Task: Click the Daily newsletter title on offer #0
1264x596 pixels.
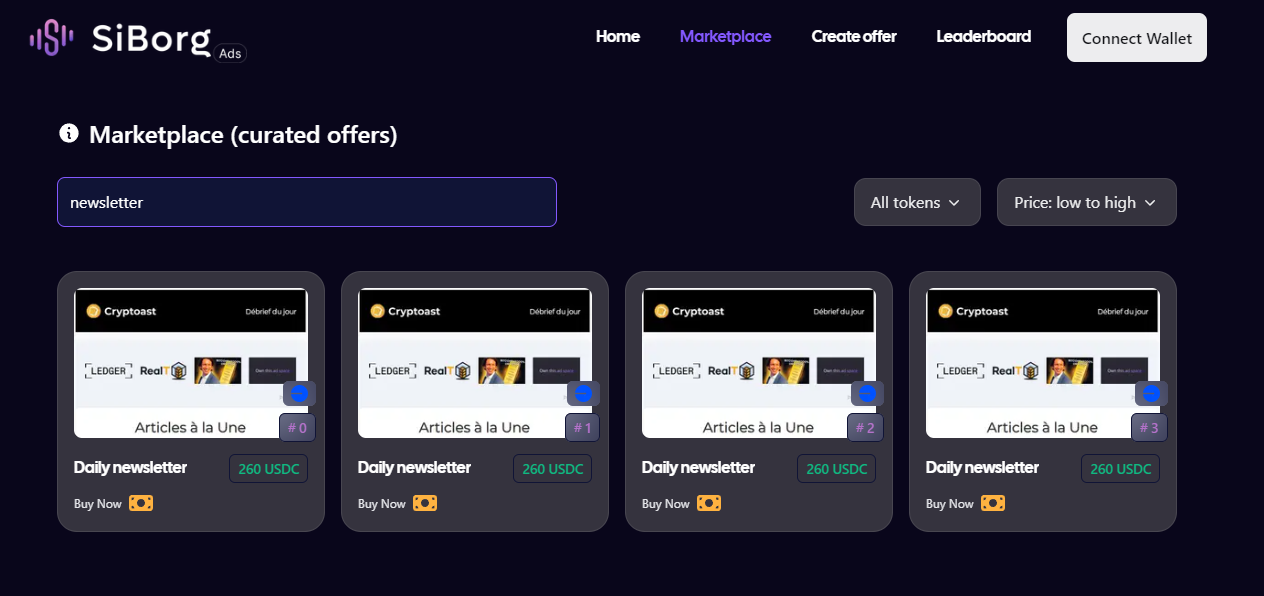Action: point(130,467)
